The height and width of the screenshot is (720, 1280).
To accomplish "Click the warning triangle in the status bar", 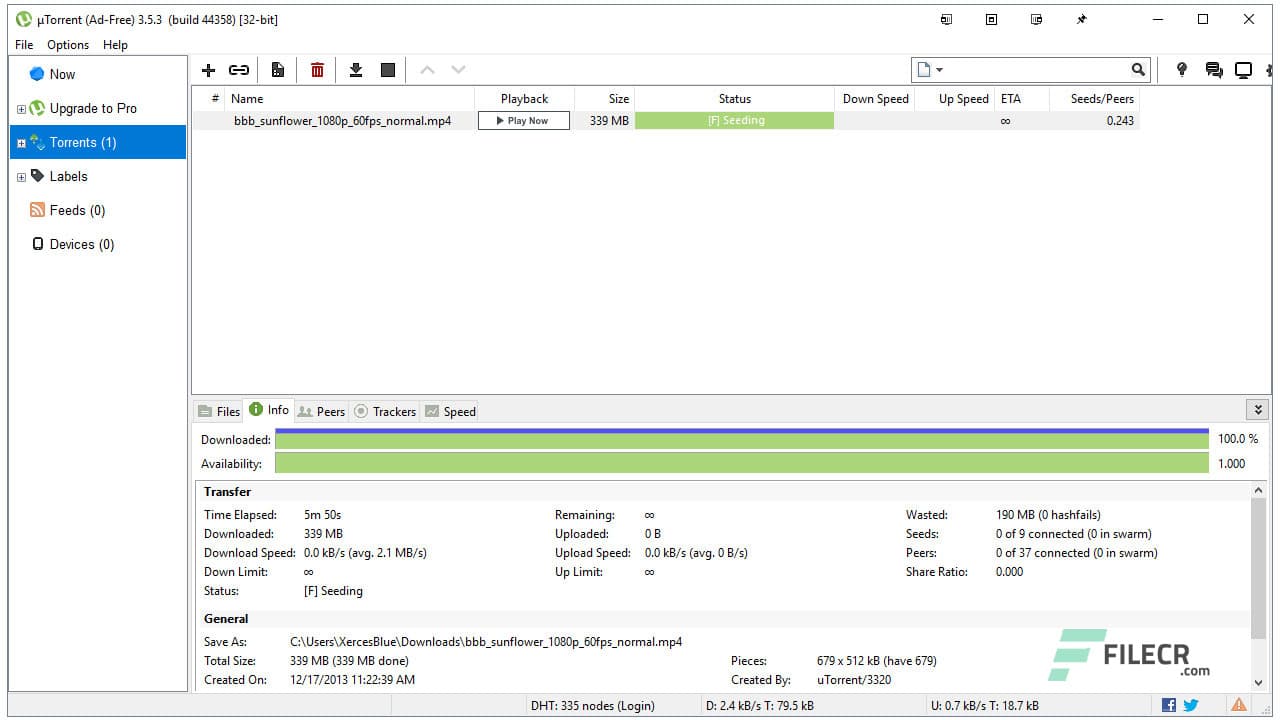I will pyautogui.click(x=1239, y=704).
